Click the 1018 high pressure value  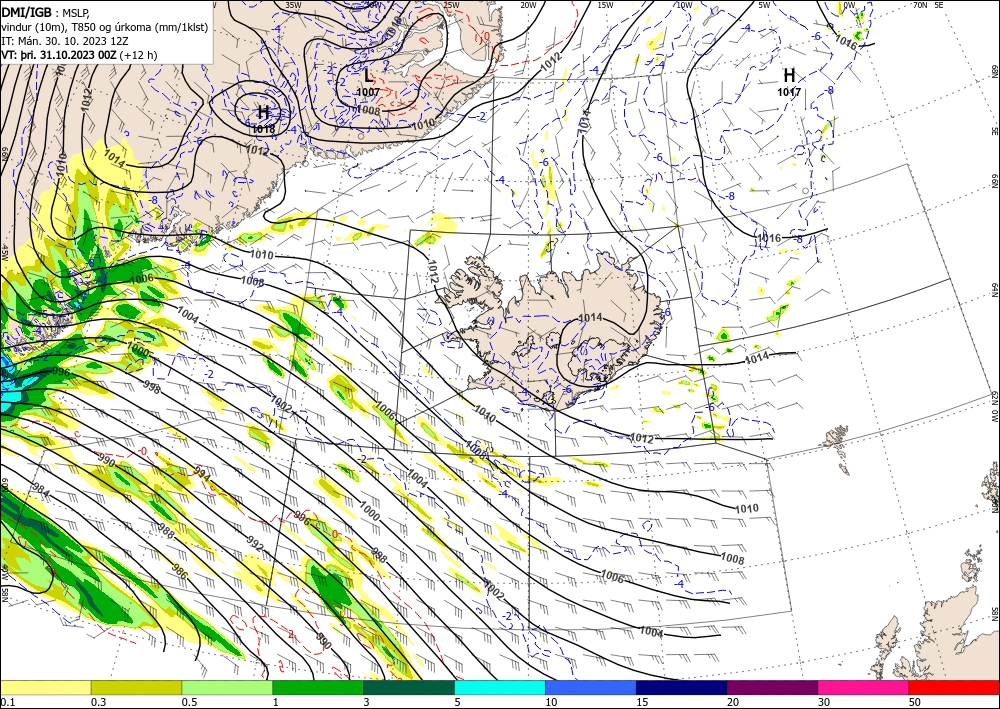click(263, 129)
